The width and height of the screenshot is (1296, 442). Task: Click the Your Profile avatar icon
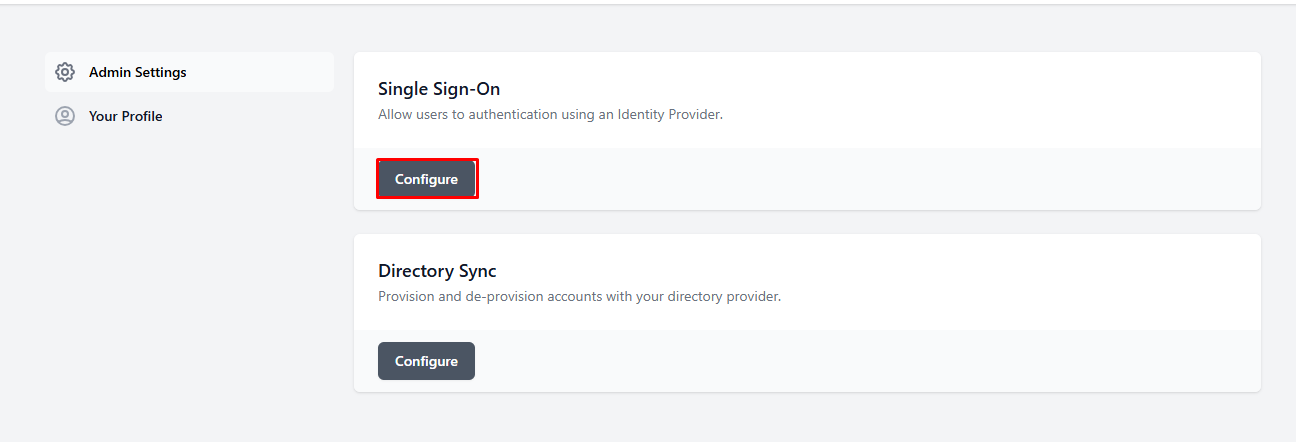[x=65, y=116]
